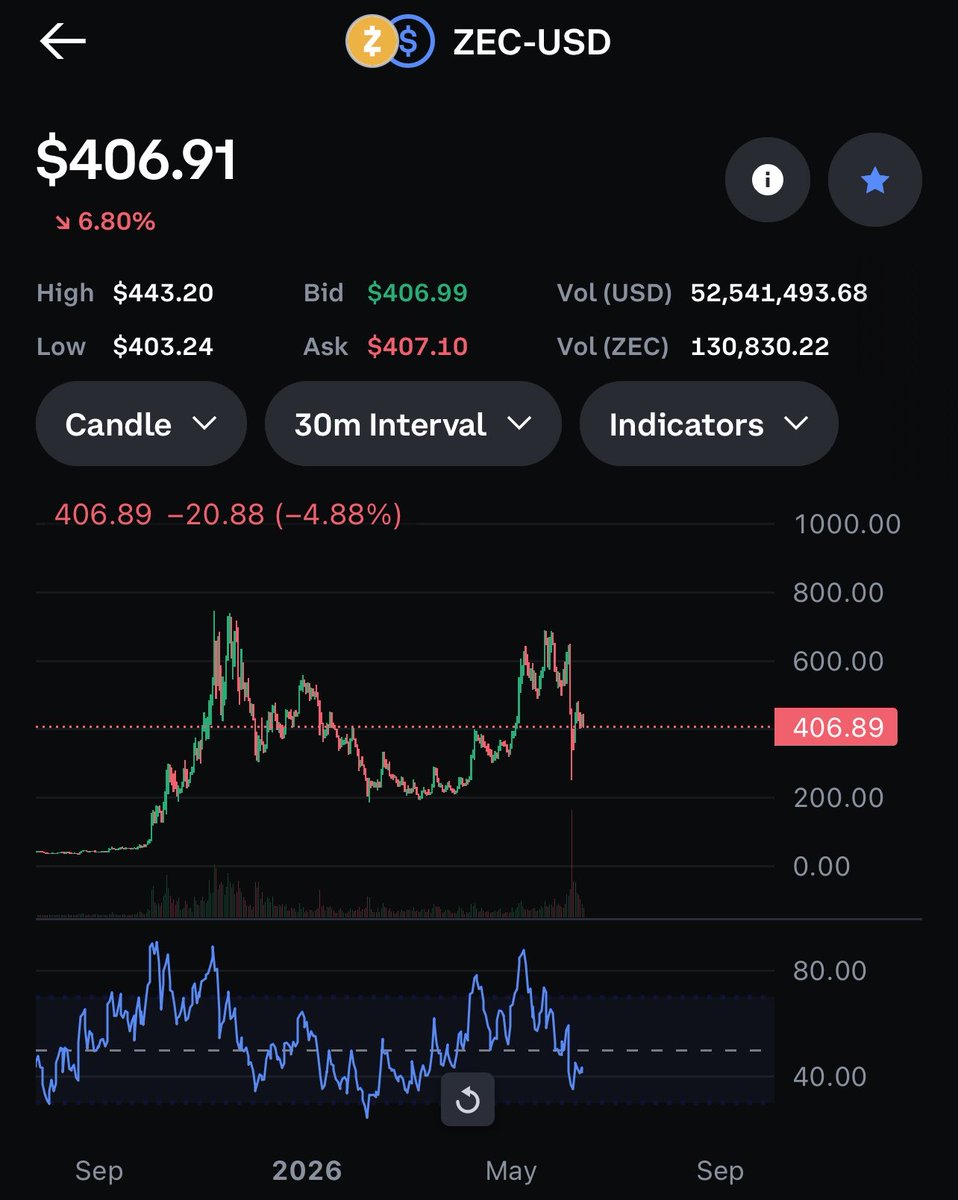958x1200 pixels.
Task: Open the info button for ZEC-USD
Action: coord(768,180)
